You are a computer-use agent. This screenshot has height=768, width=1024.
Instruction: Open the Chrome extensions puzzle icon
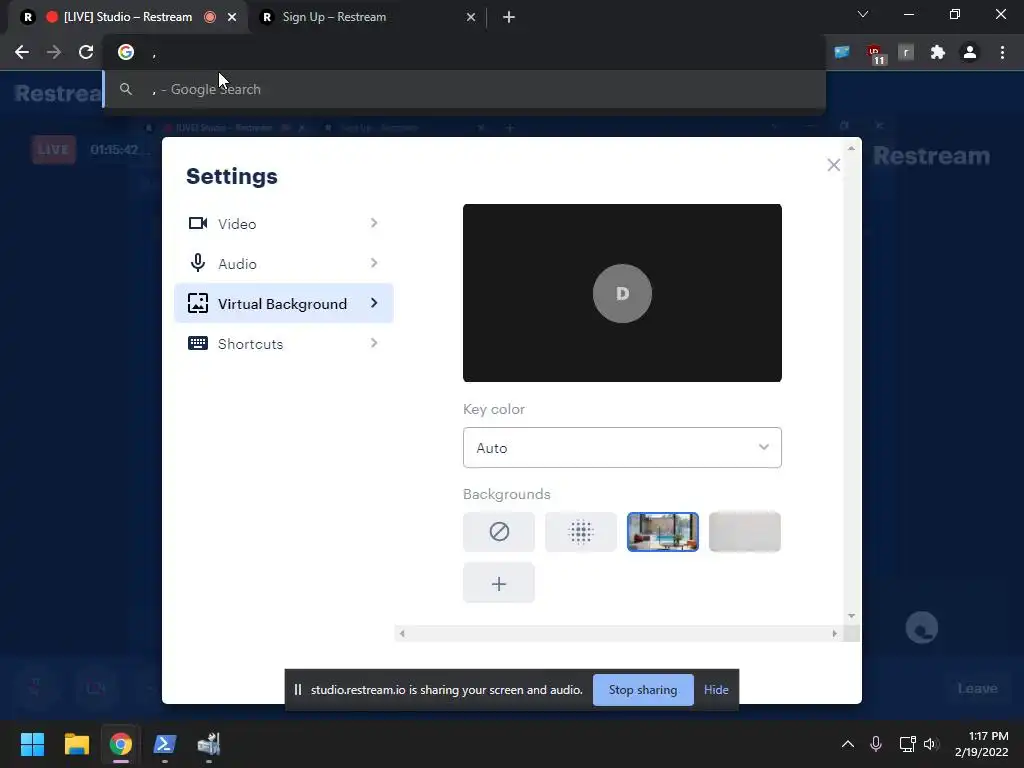click(x=938, y=52)
